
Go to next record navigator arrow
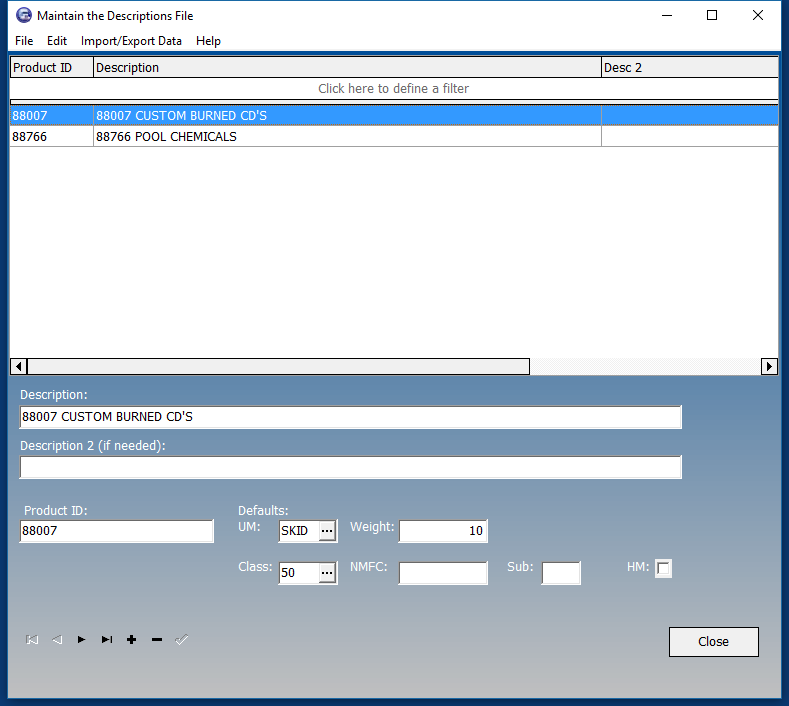[82, 640]
